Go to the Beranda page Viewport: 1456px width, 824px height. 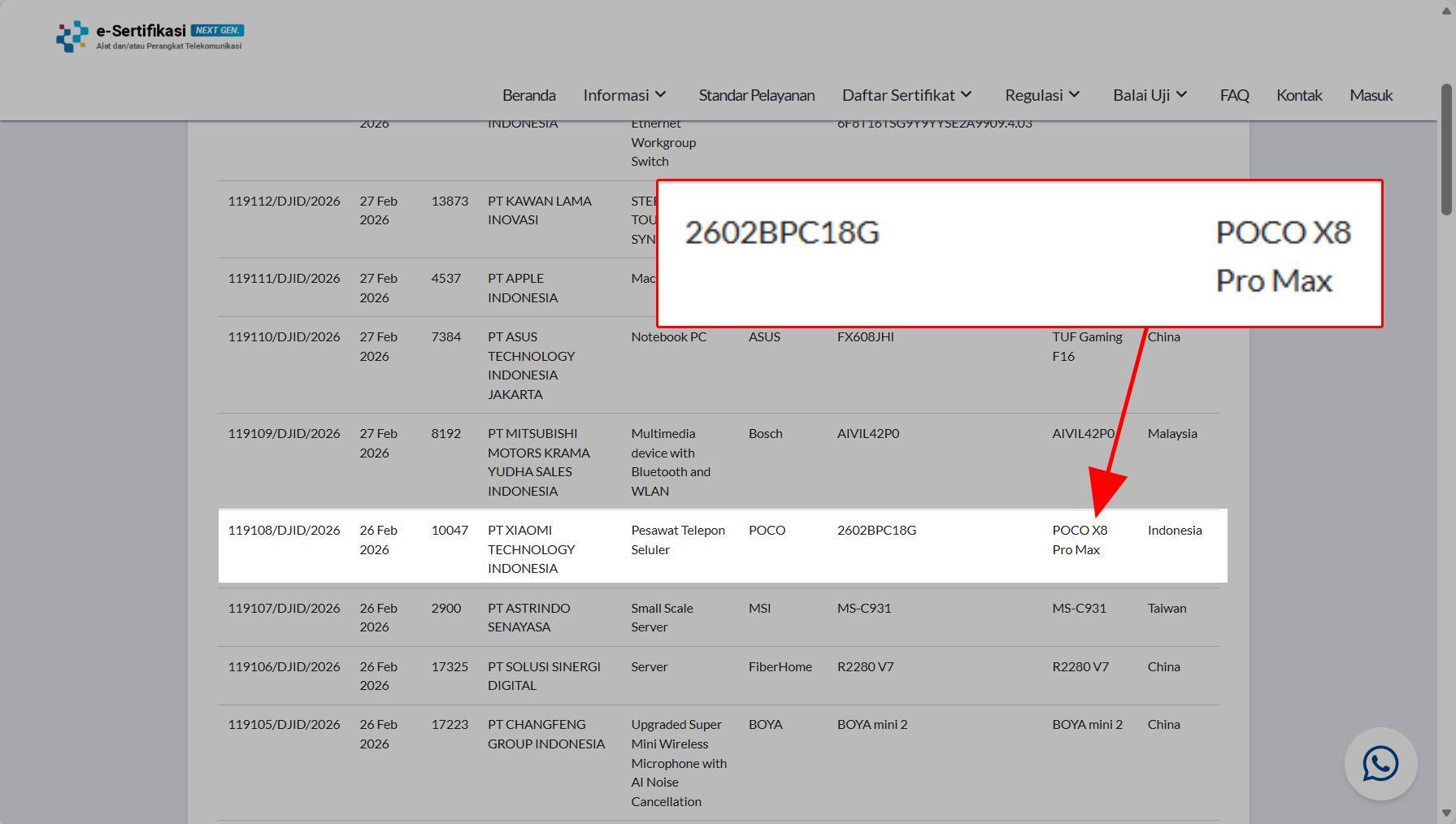[x=529, y=95]
